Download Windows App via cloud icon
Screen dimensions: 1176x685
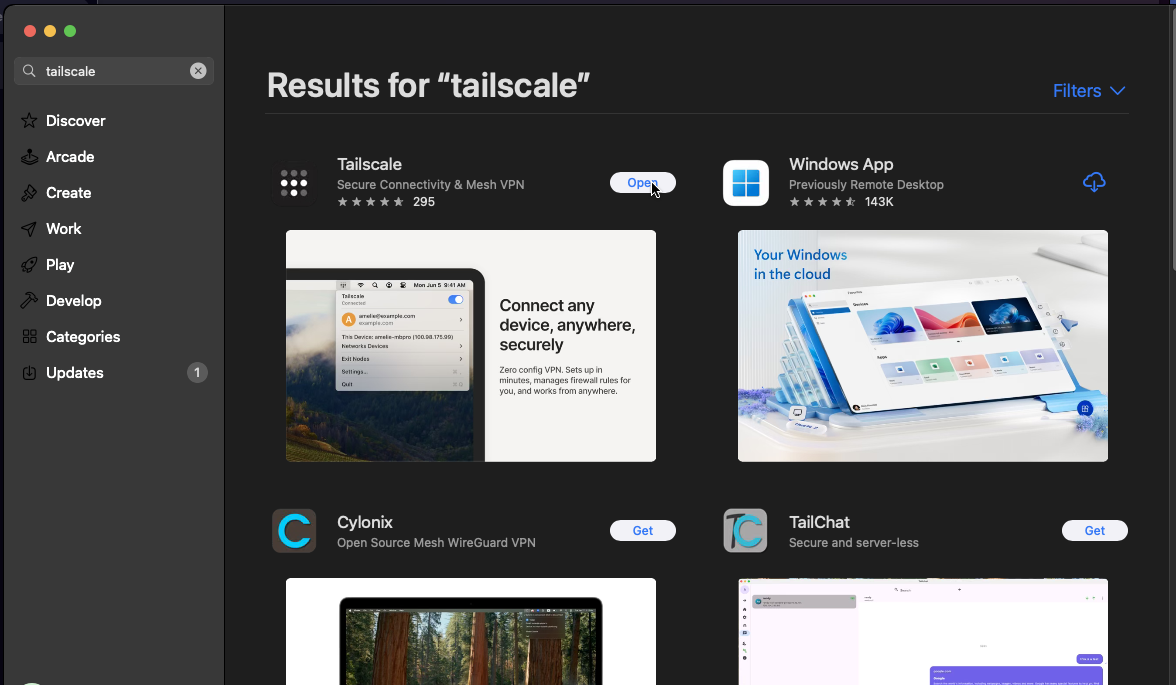pos(1094,182)
